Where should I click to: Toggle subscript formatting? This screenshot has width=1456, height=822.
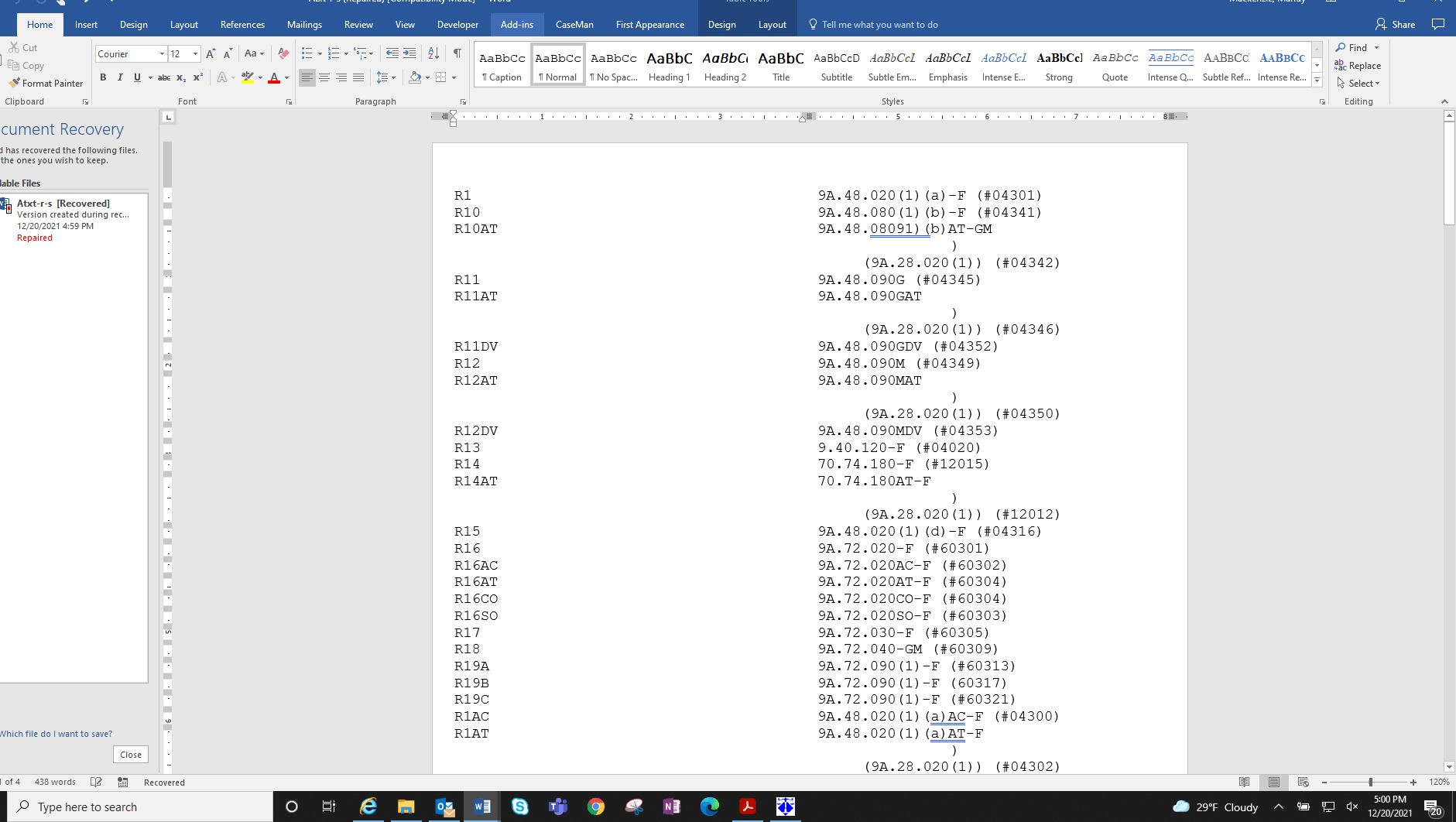(180, 77)
